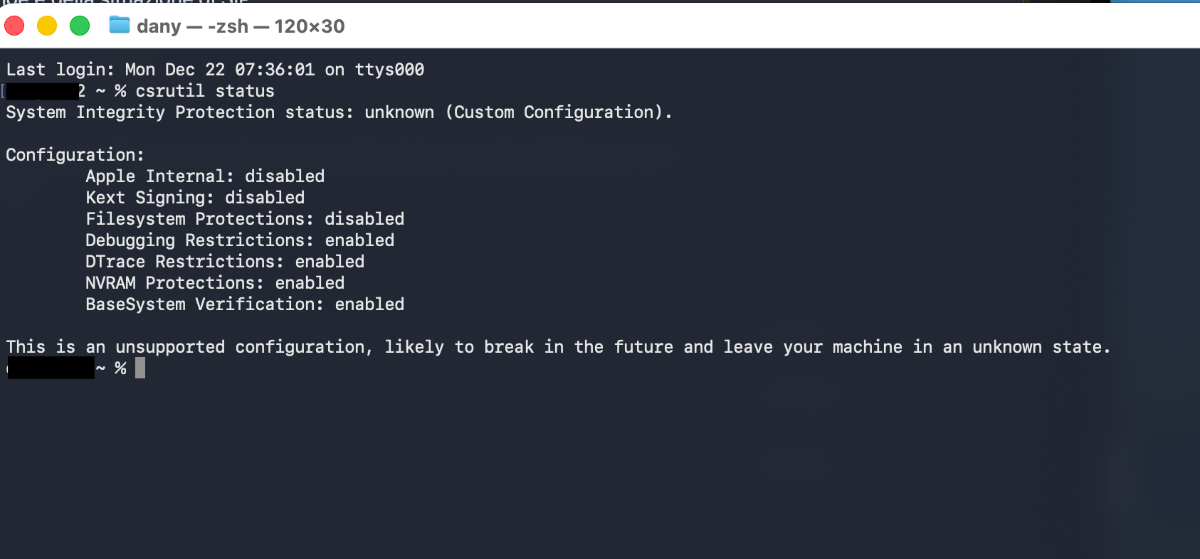Click the "DTrace Restrictions: enabled" entry
1200x559 pixels.
pyautogui.click(x=225, y=262)
